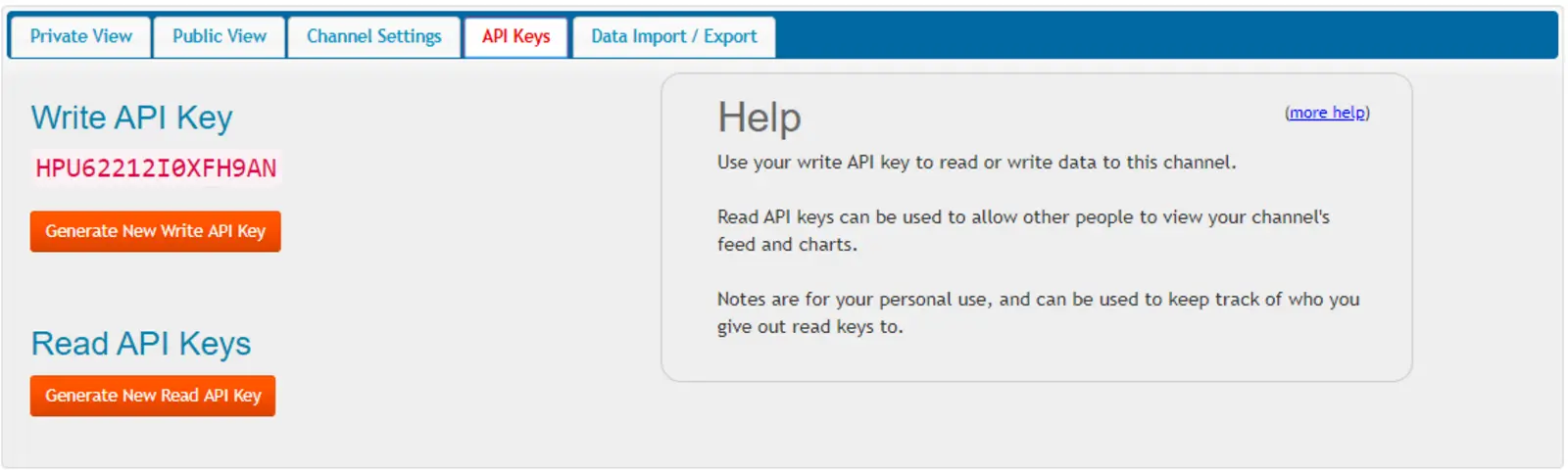Open the Private View tab
This screenshot has height=474, width=1568.
coord(80,36)
